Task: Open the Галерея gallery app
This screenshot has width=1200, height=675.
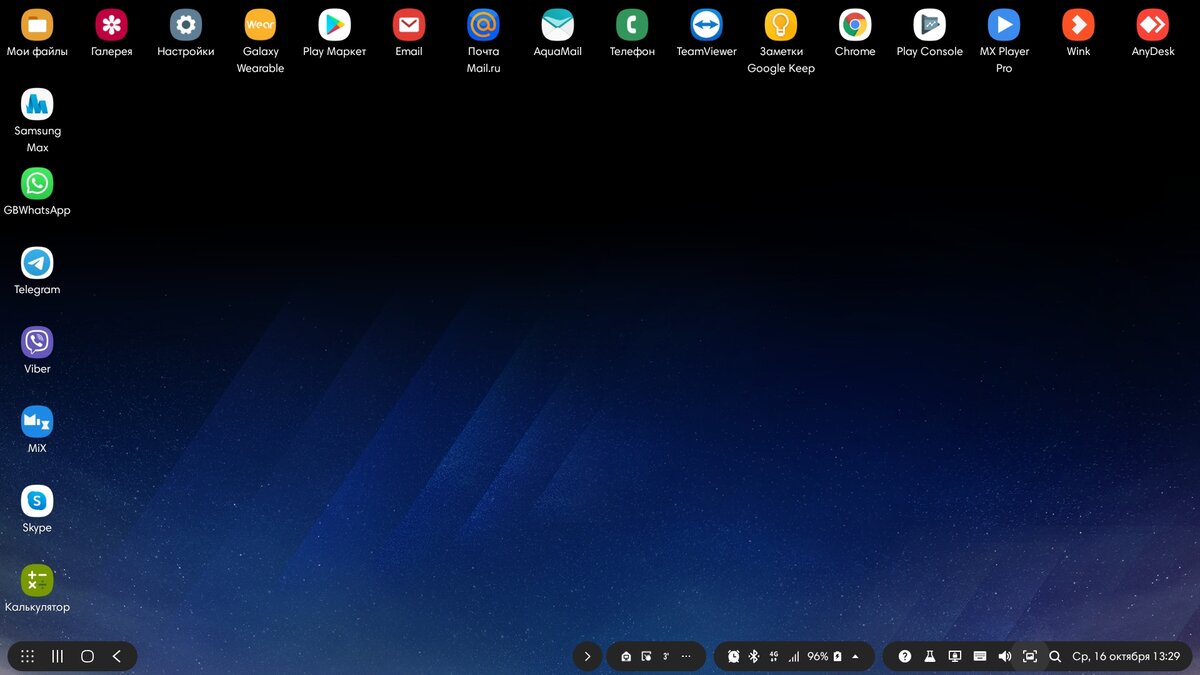Action: (x=111, y=33)
